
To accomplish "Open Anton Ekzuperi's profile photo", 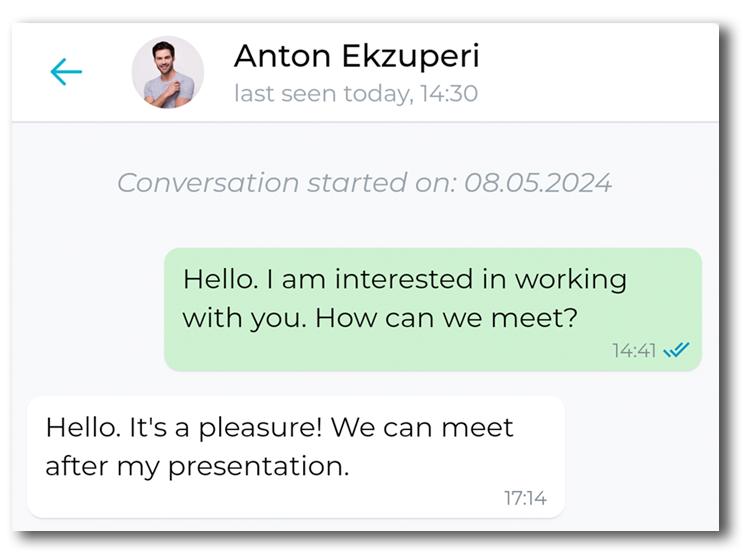I will point(168,72).
